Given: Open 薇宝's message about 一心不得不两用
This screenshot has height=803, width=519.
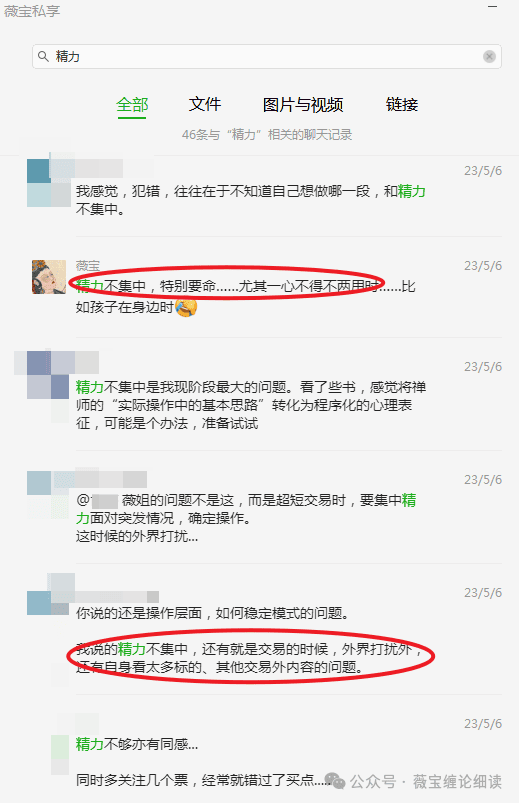Looking at the screenshot, I should 264,288.
